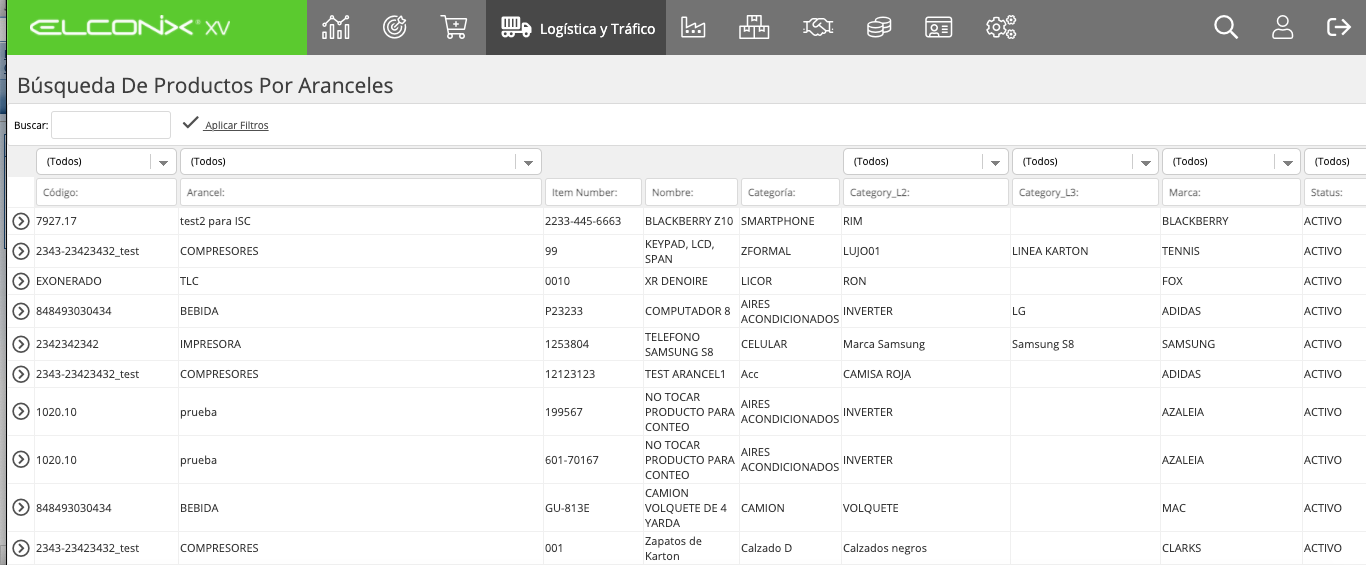Click 'LINEA KARTON' cell
The height and width of the screenshot is (565, 1366).
coord(1050,251)
